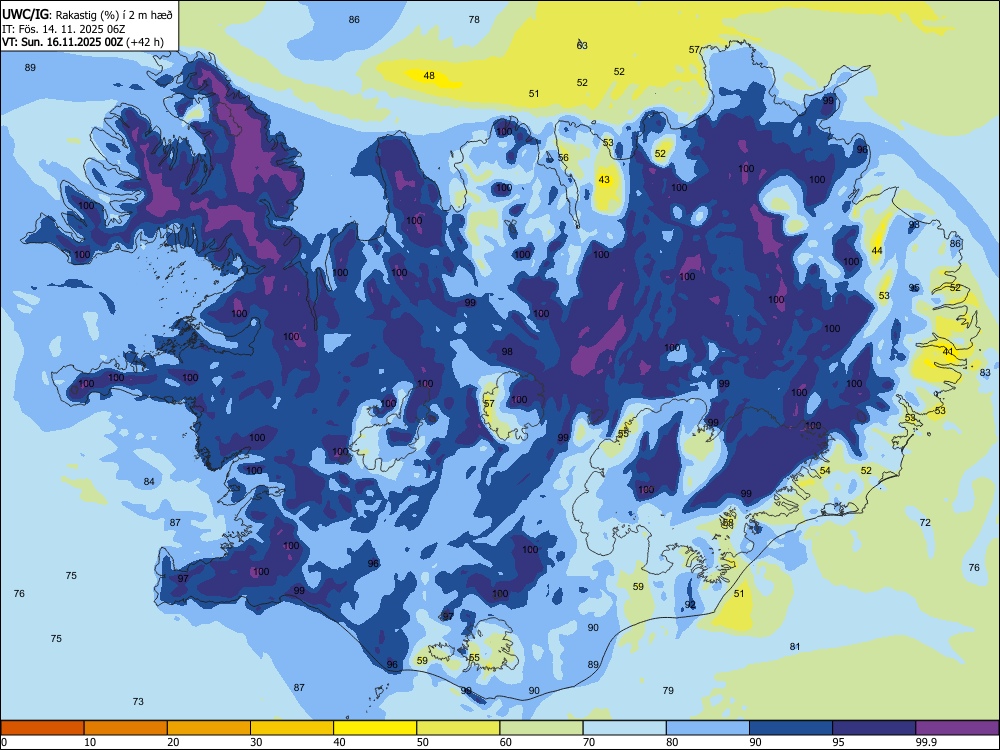Pick the 60–70 pale green legend swatch
Screen dimensions: 1000x750
click(541, 728)
